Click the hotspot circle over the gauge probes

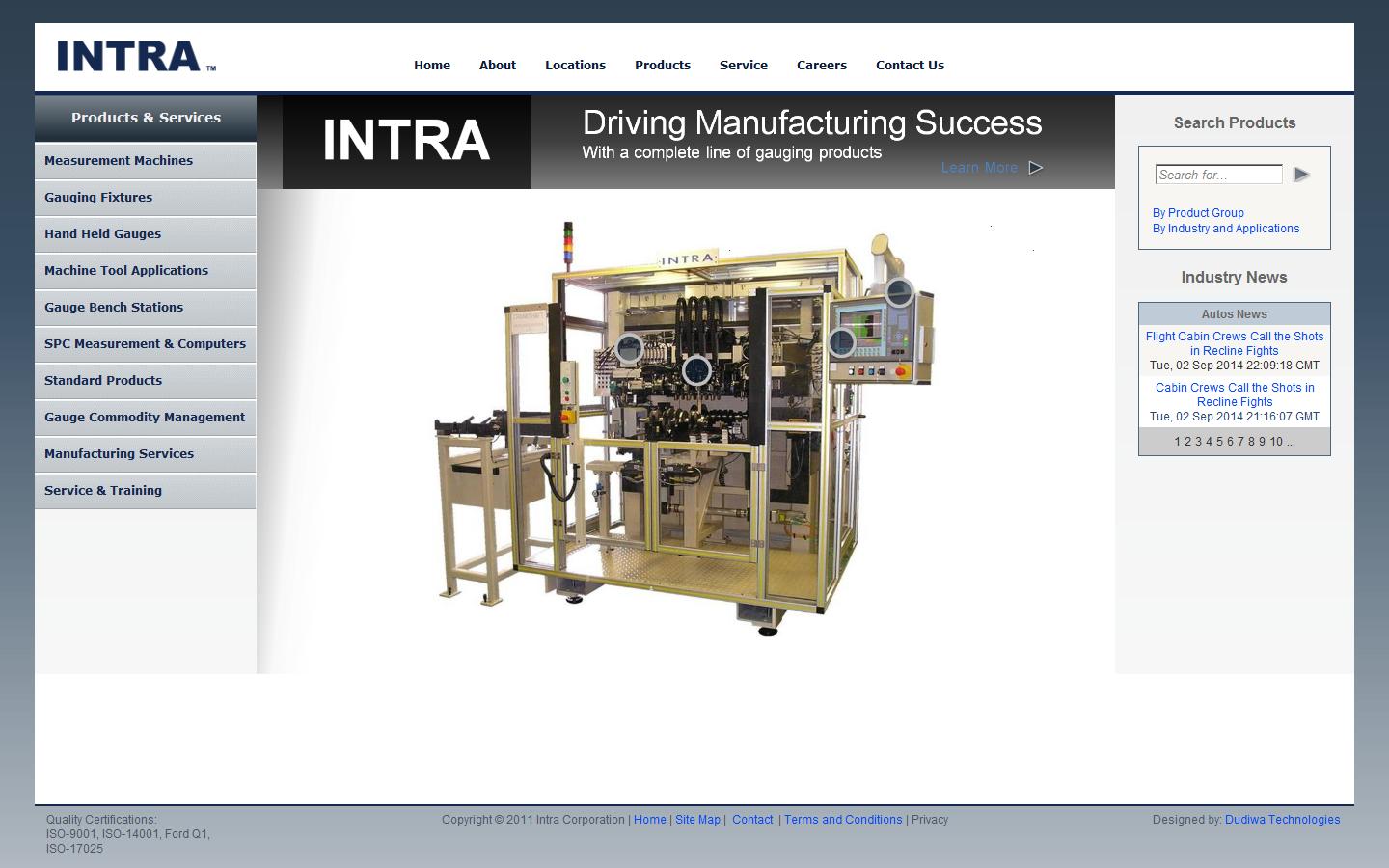coord(629,348)
